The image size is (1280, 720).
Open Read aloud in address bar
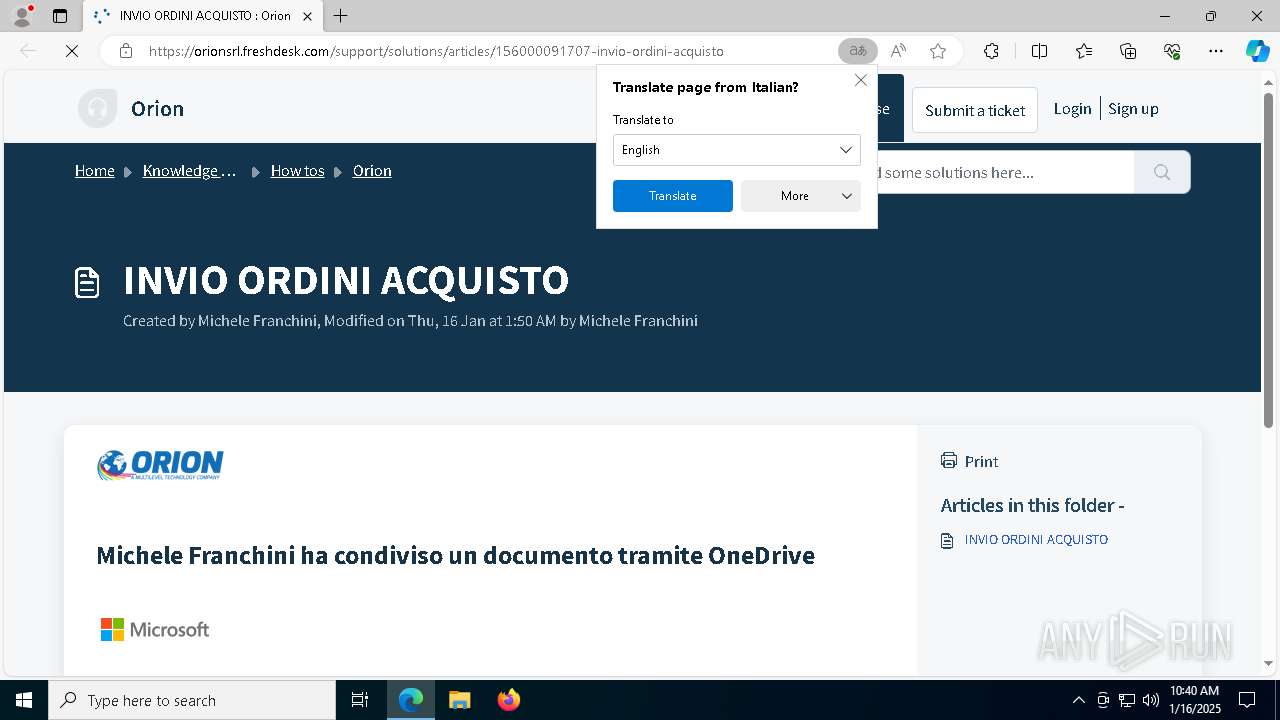[x=898, y=51]
